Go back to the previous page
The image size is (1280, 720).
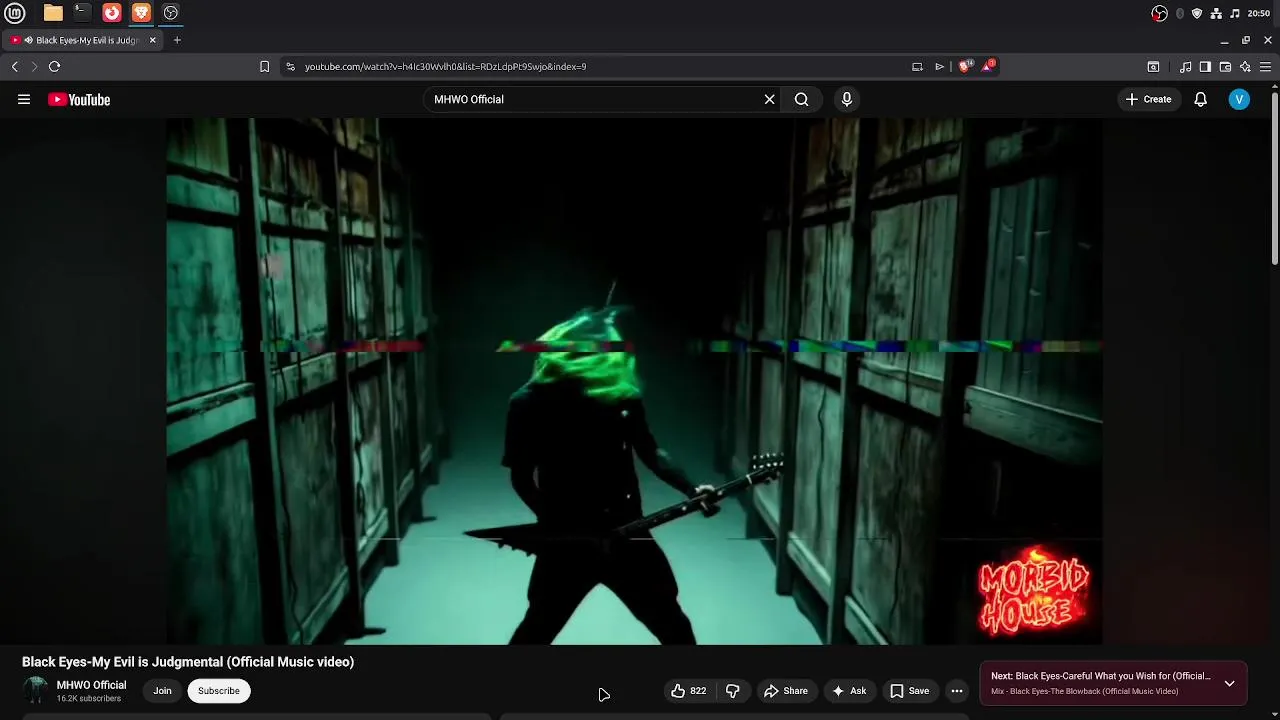tap(15, 67)
